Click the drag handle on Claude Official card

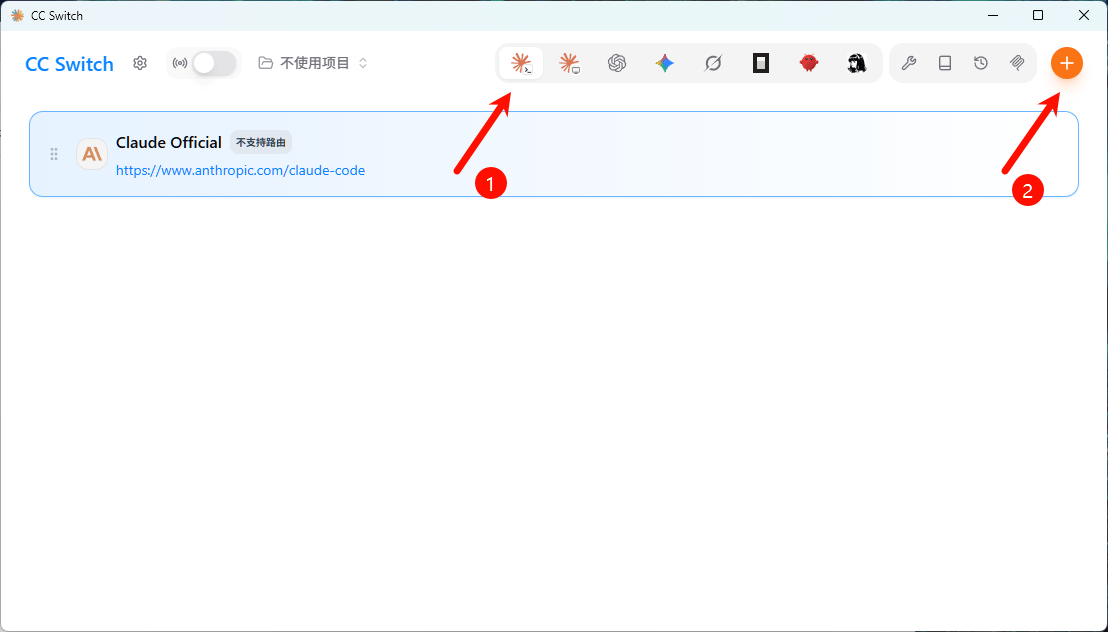pos(54,154)
